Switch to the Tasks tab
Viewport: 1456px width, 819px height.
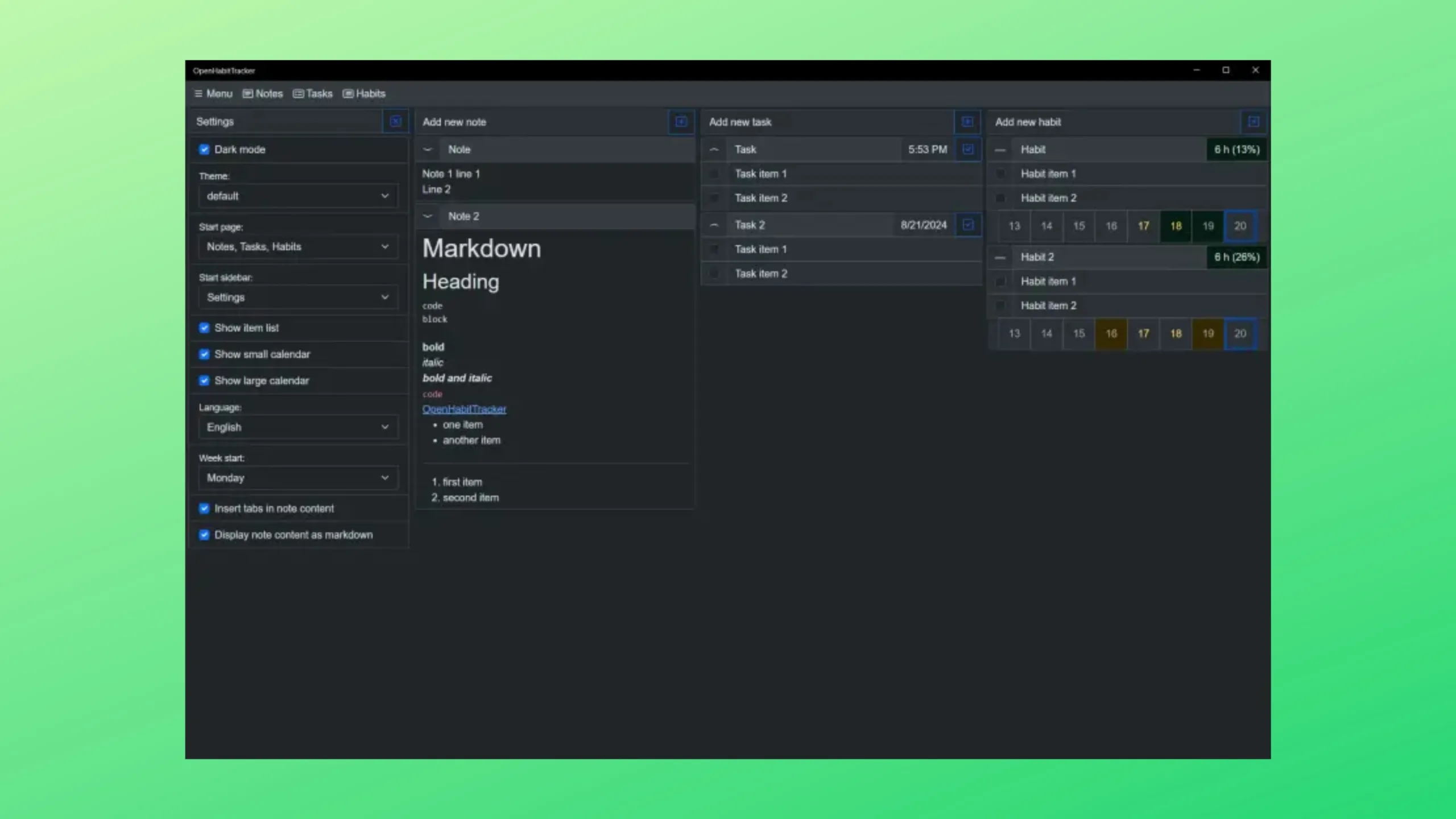pos(313,94)
